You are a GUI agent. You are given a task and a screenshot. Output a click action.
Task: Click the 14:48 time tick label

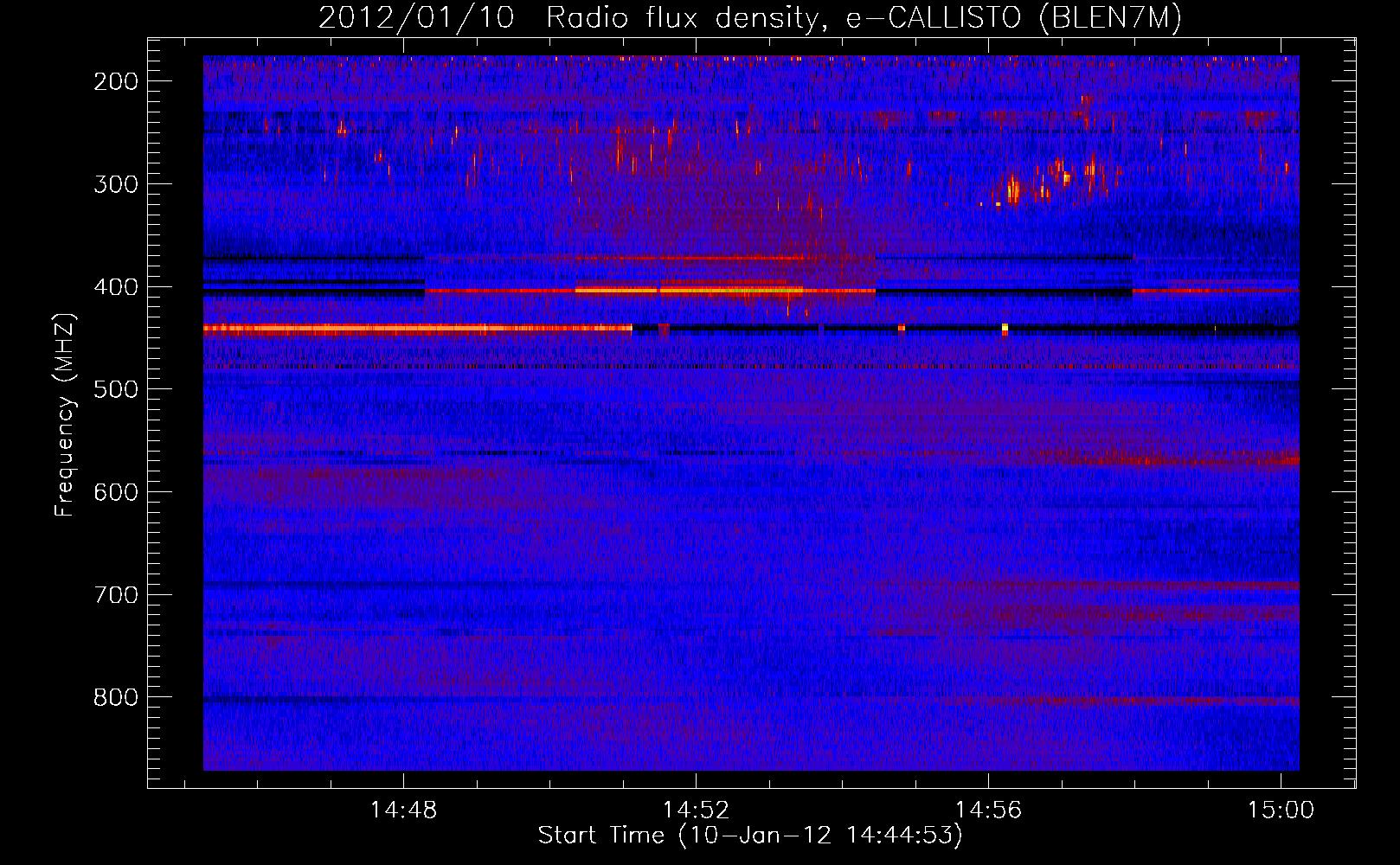point(403,811)
